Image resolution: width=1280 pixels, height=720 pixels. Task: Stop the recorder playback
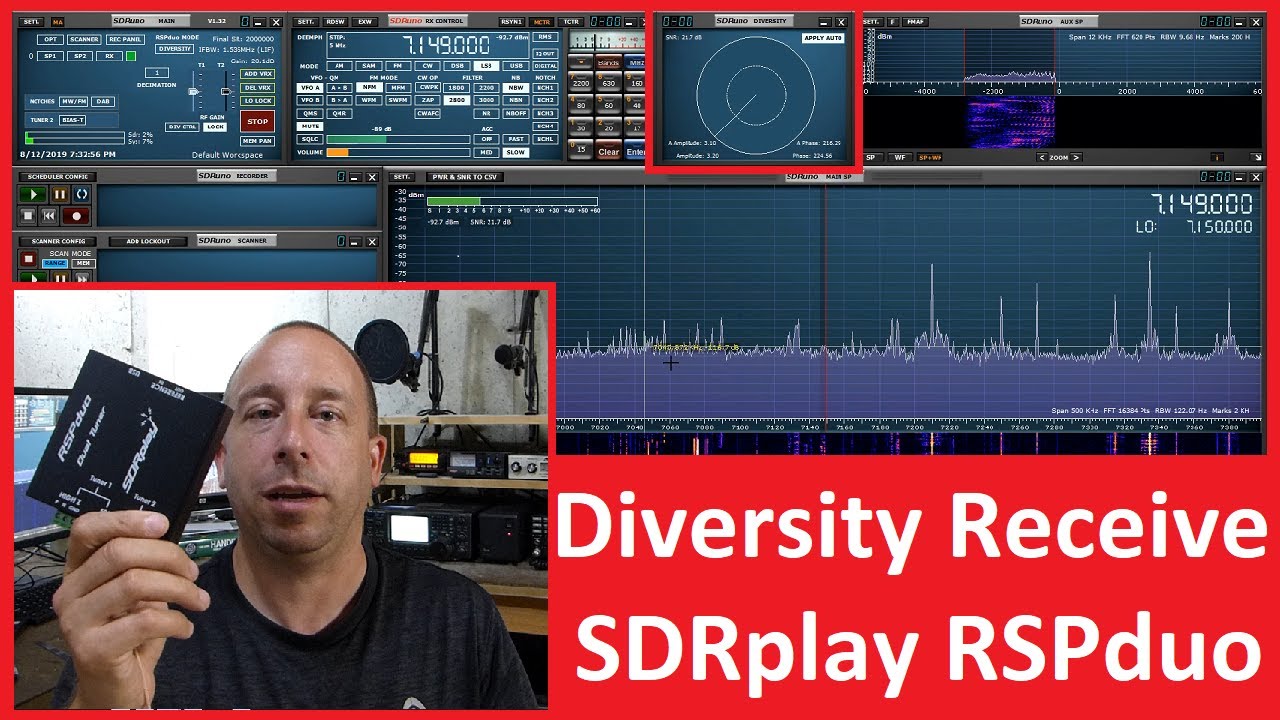coord(28,216)
